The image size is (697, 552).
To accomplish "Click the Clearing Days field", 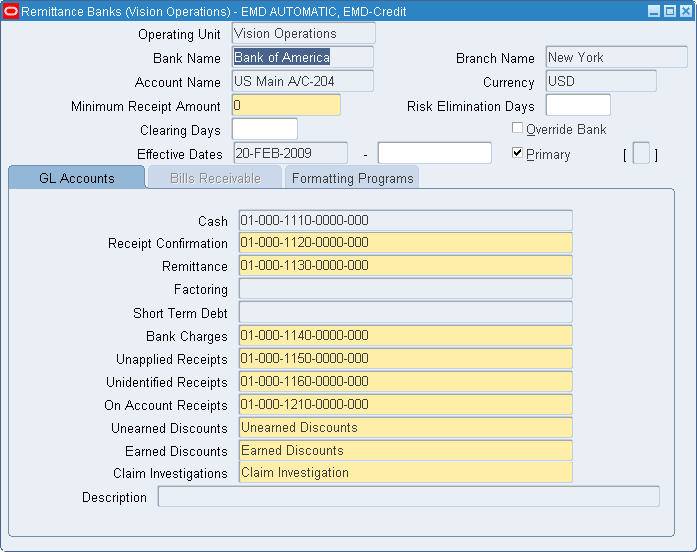I will pyautogui.click(x=265, y=129).
